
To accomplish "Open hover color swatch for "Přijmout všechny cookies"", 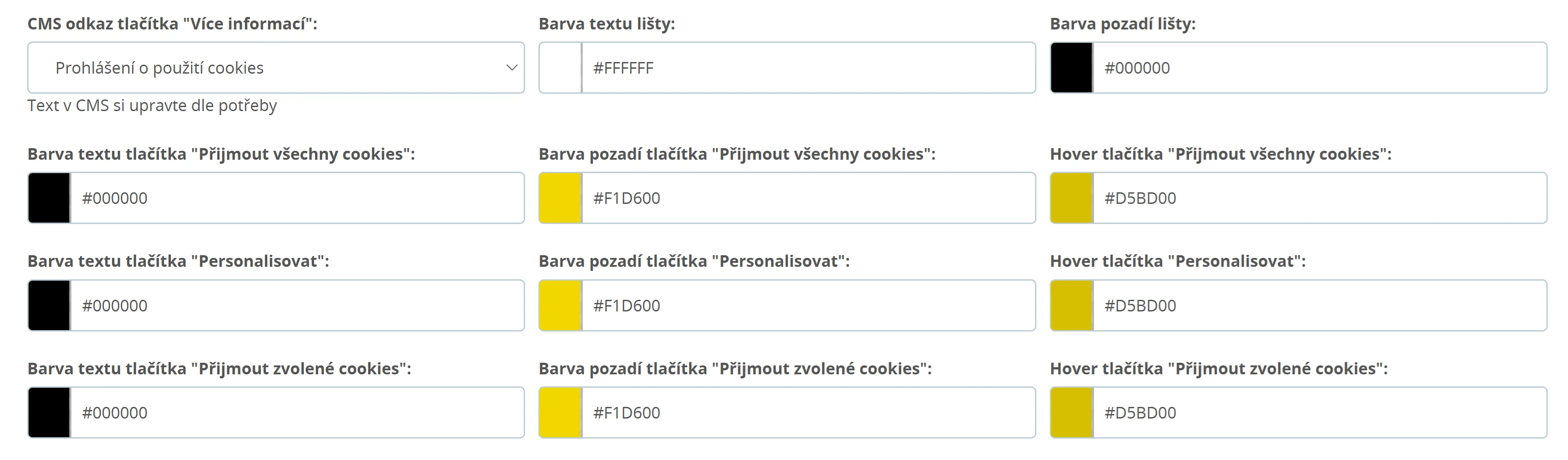I will tap(1072, 198).
